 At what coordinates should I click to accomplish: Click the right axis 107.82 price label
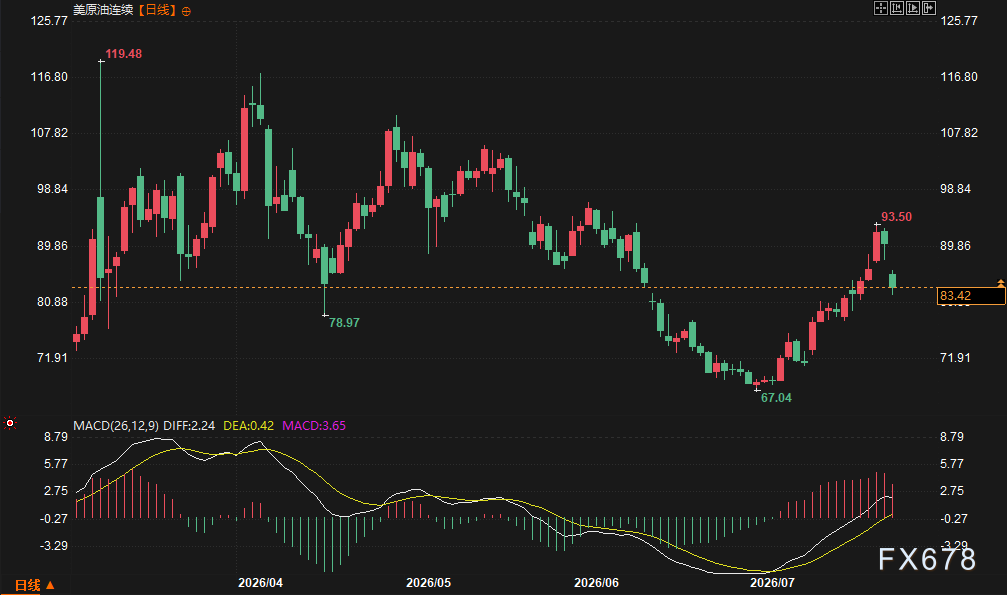[959, 133]
